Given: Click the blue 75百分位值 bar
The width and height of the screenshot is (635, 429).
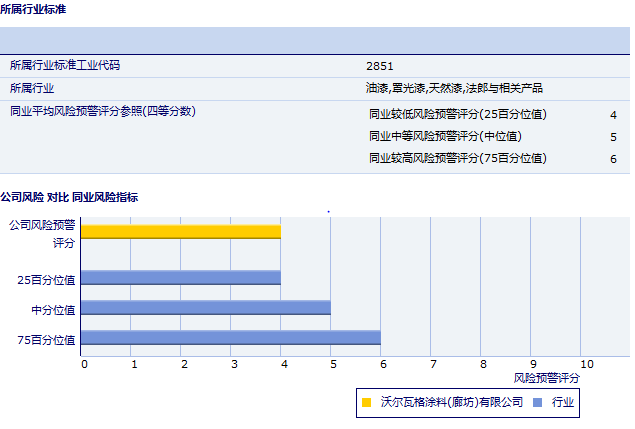Looking at the screenshot, I should 230,338.
